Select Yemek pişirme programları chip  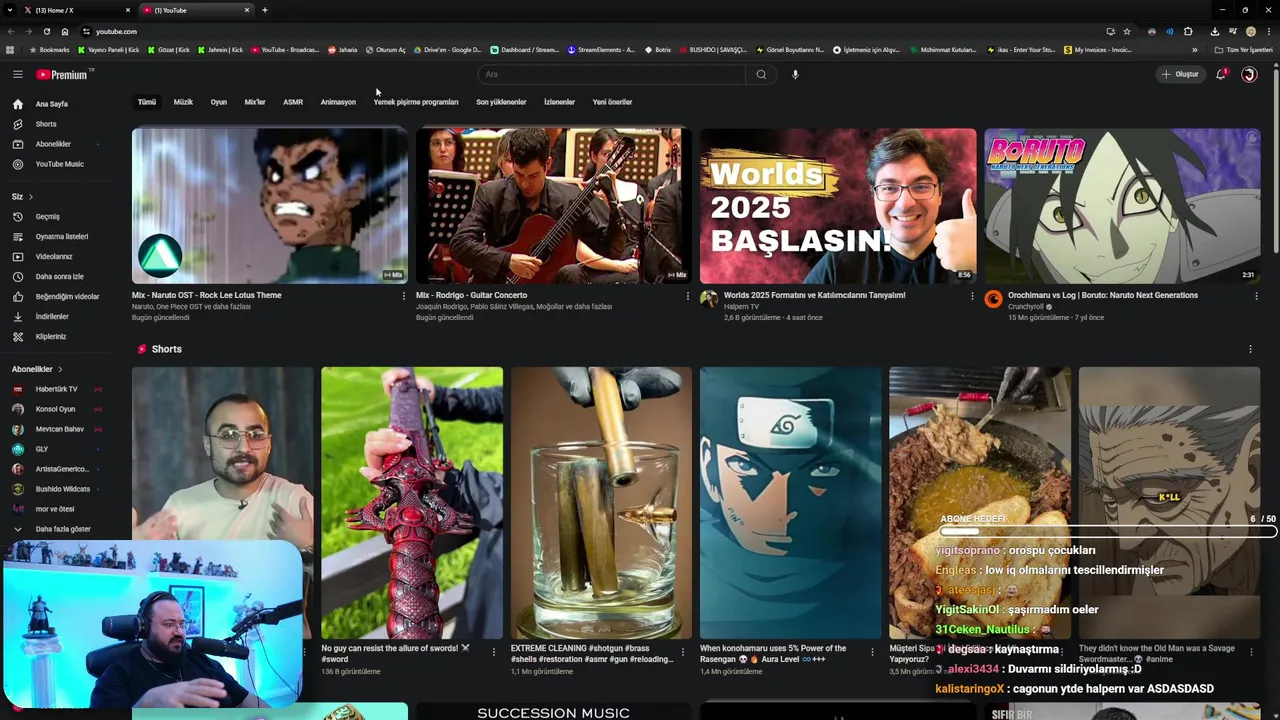(416, 102)
